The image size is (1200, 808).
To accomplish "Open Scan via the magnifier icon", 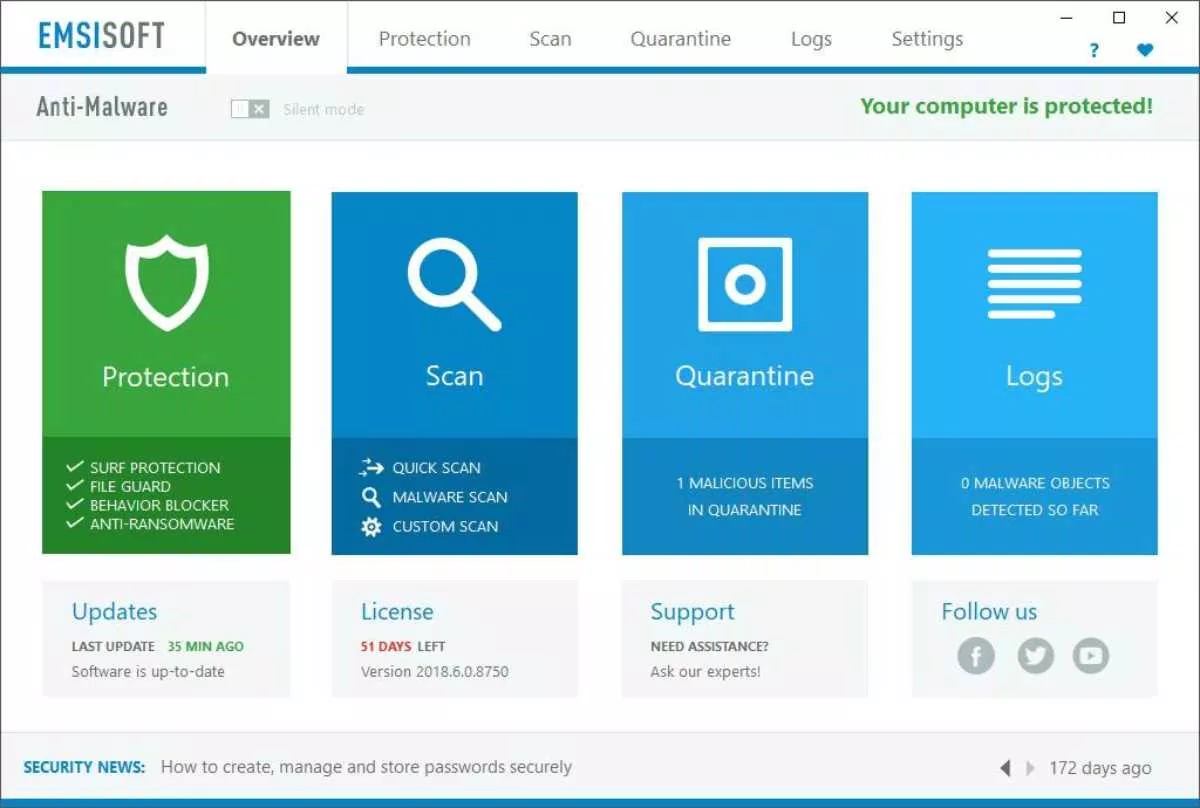I will 455,280.
